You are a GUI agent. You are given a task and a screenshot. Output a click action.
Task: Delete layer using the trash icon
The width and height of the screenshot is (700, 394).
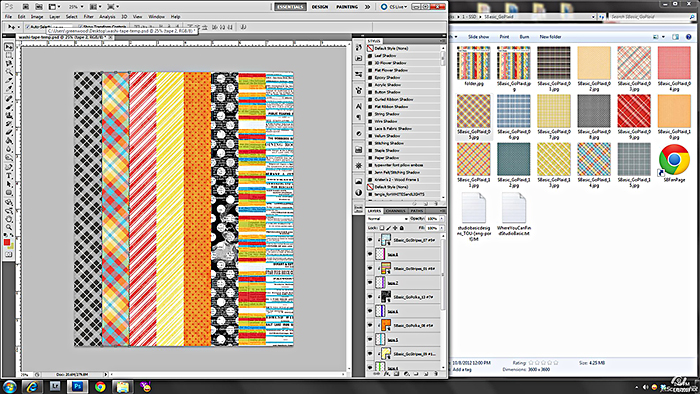click(436, 374)
